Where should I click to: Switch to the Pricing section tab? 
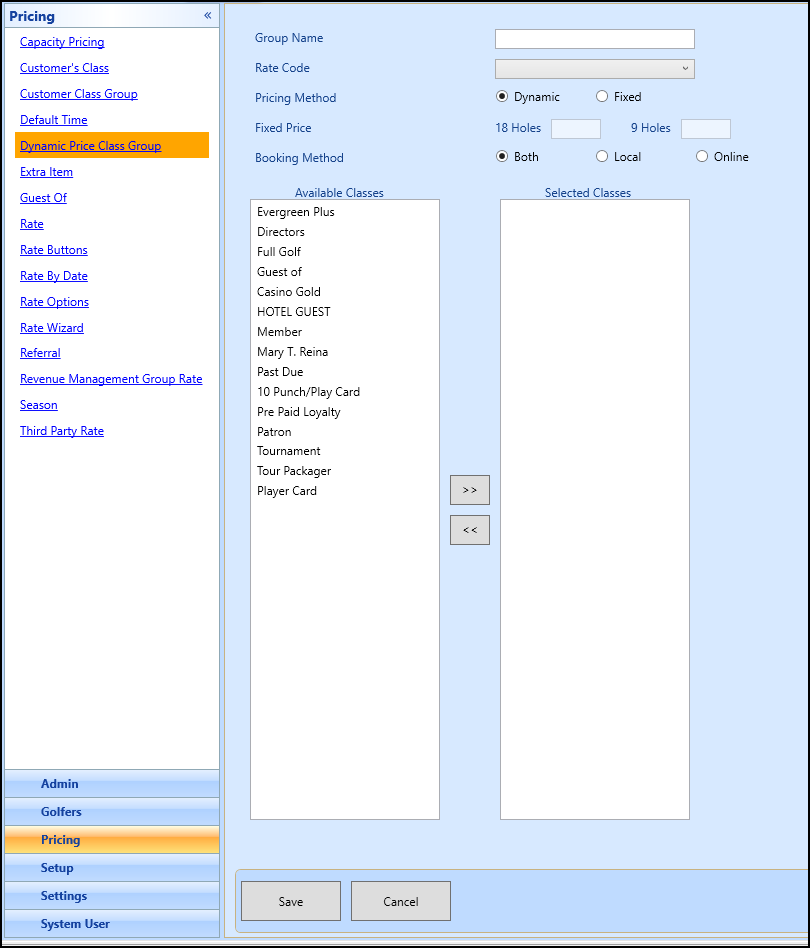[x=112, y=840]
